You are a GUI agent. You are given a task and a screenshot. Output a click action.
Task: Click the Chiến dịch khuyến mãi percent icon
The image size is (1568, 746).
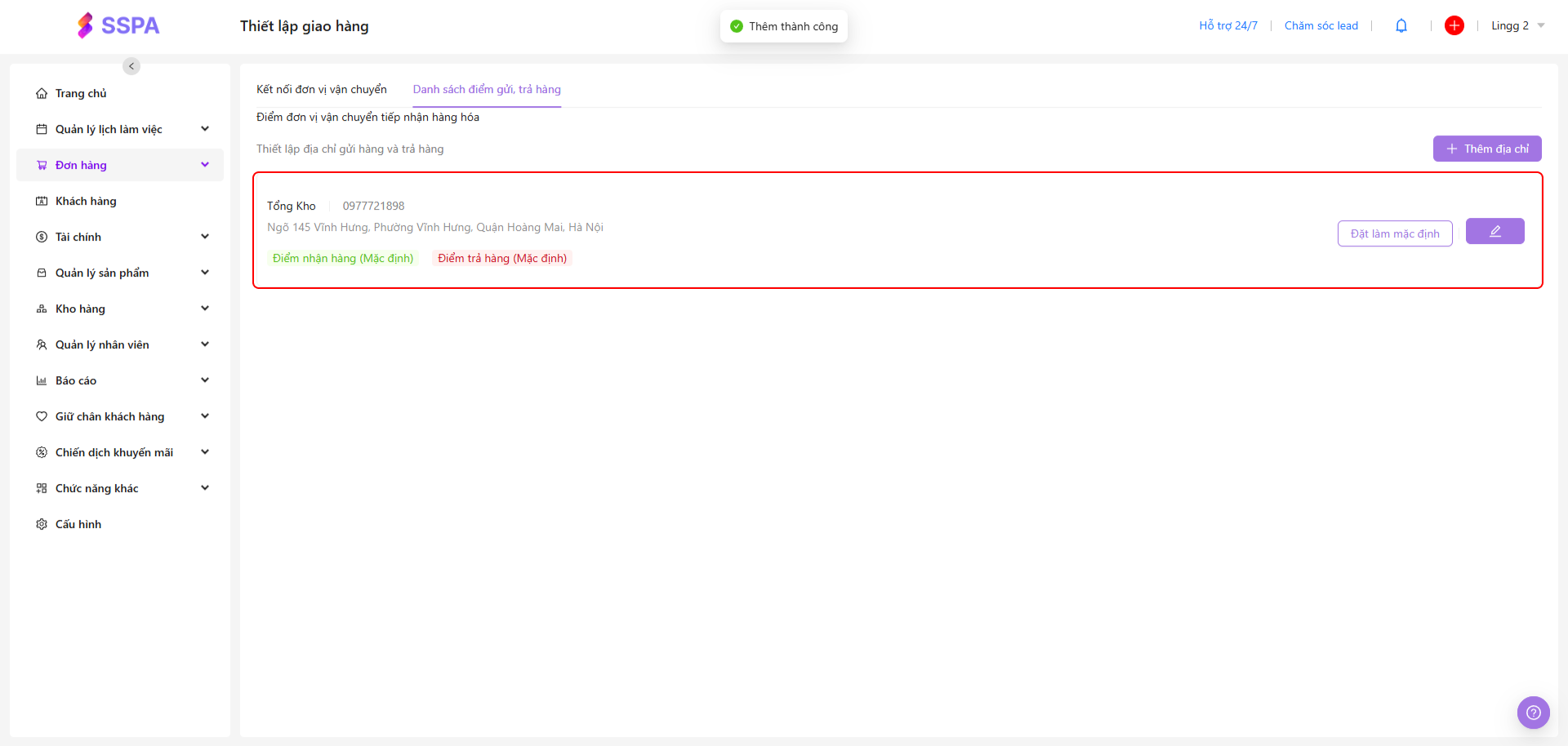coord(42,453)
